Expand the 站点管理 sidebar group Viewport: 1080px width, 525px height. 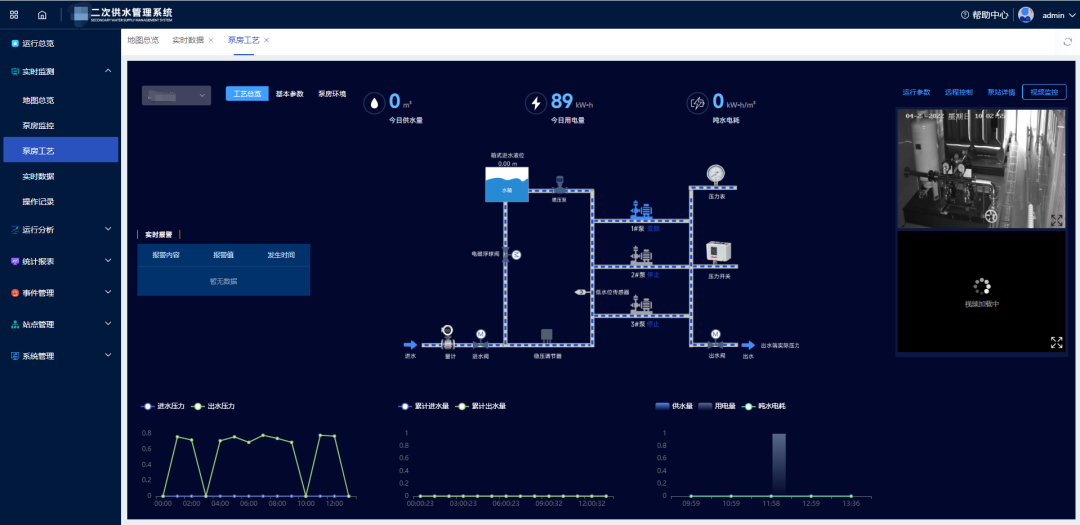pyautogui.click(x=61, y=325)
